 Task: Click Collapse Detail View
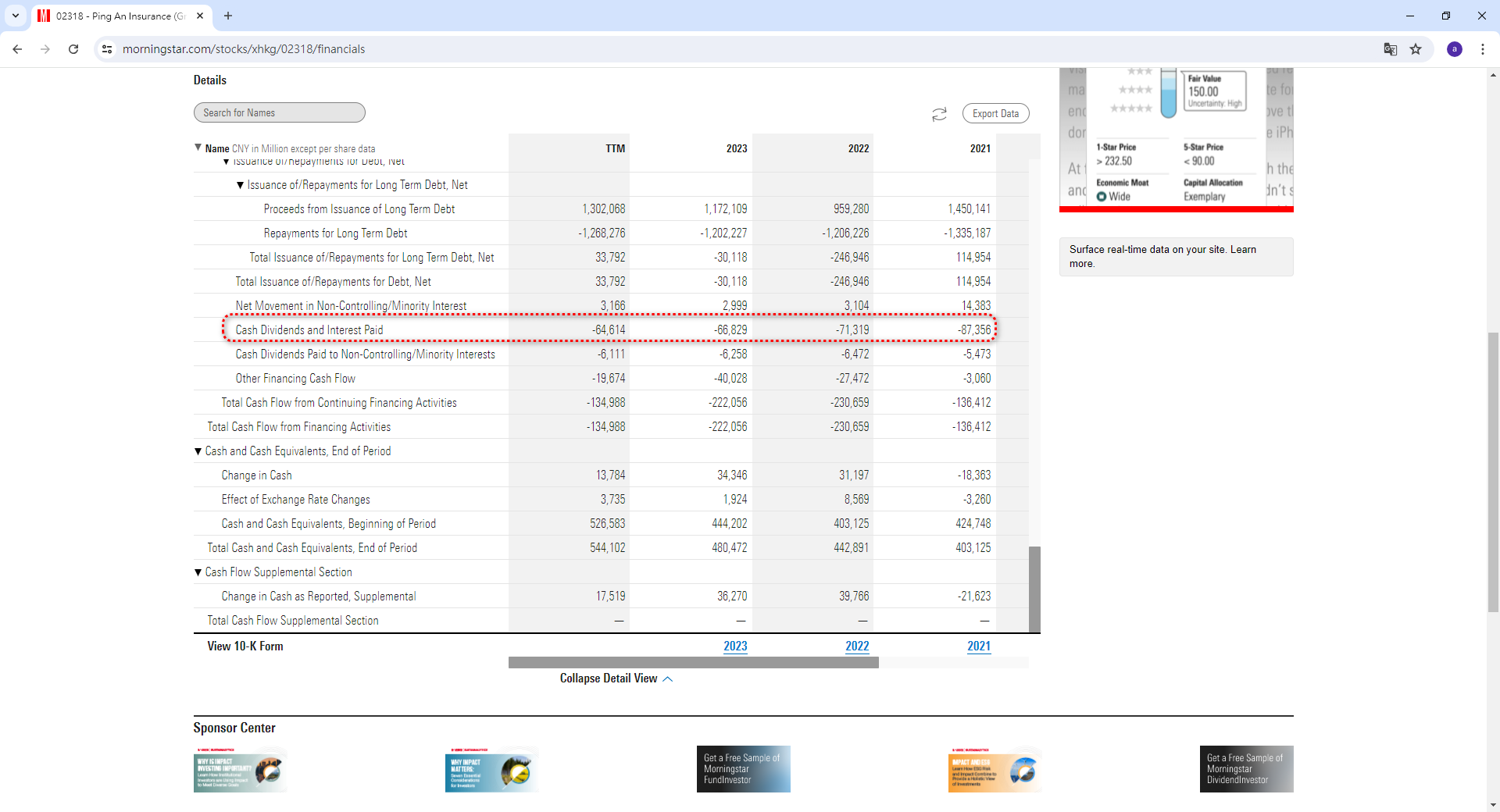[616, 678]
